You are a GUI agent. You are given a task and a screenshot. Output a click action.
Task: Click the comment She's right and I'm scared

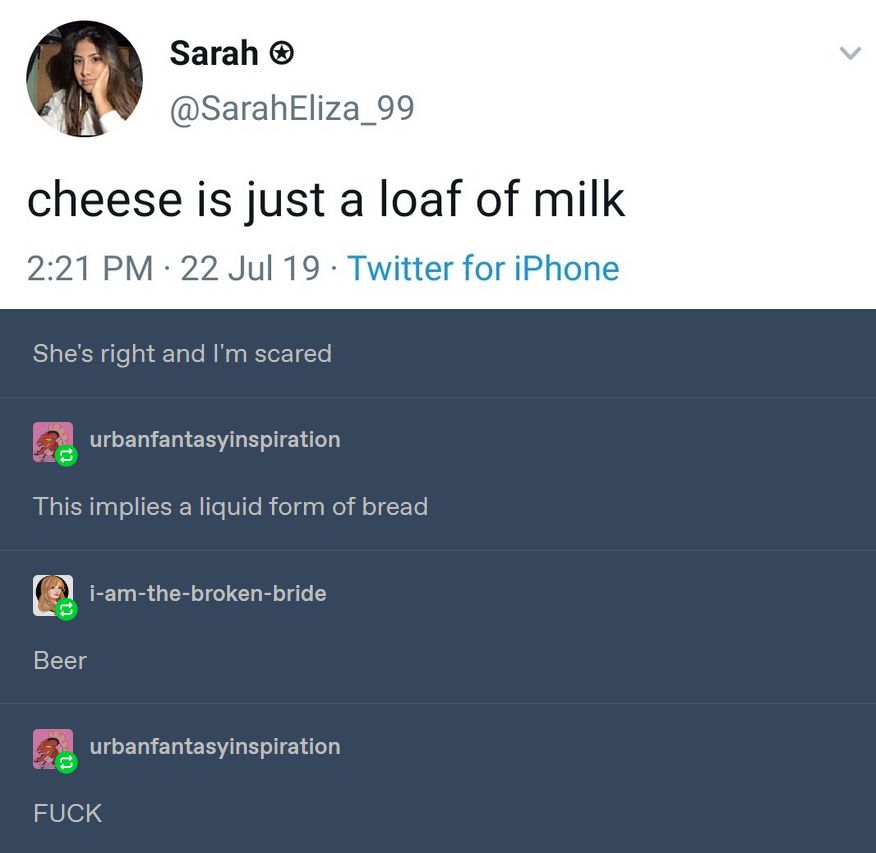[x=182, y=353]
